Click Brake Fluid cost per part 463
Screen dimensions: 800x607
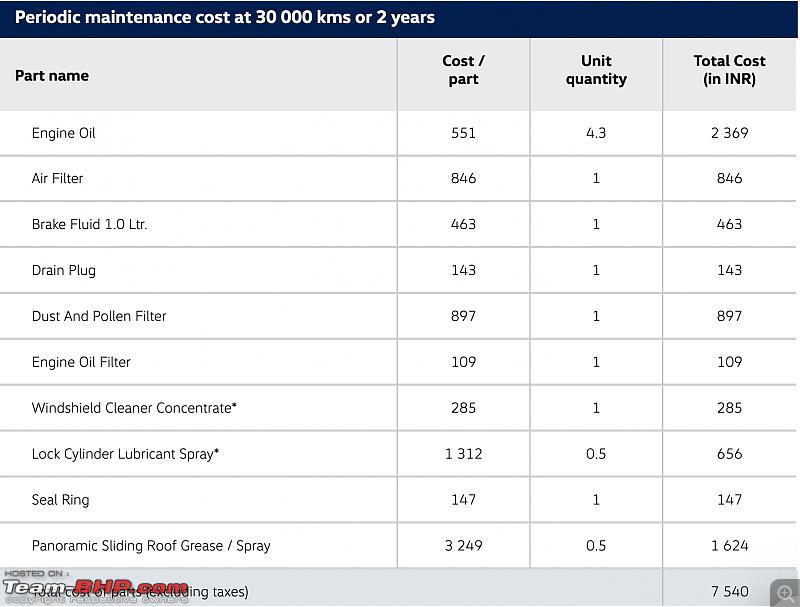[x=463, y=224]
